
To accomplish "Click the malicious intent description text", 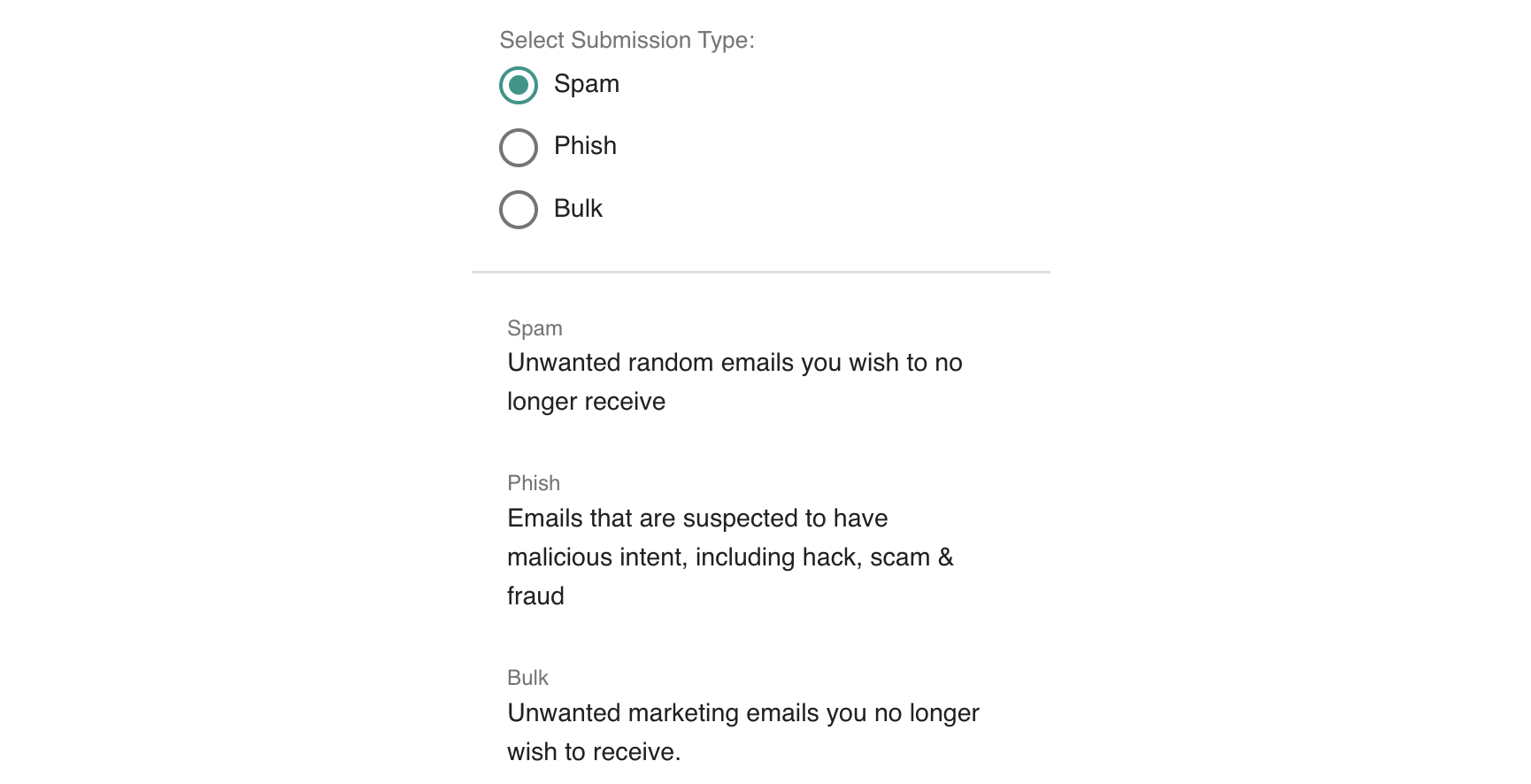I will [730, 557].
